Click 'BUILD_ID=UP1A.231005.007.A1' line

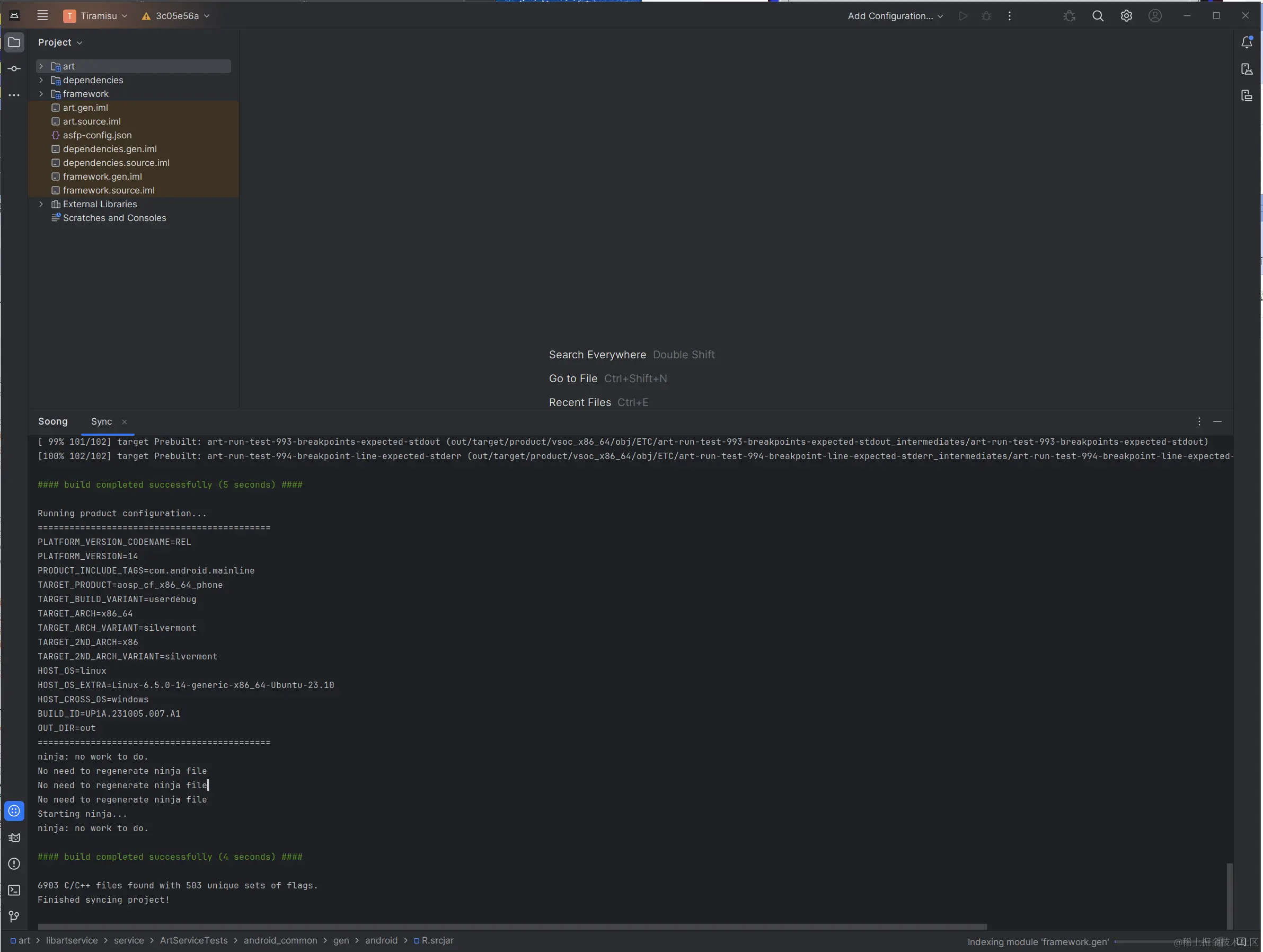coord(109,713)
